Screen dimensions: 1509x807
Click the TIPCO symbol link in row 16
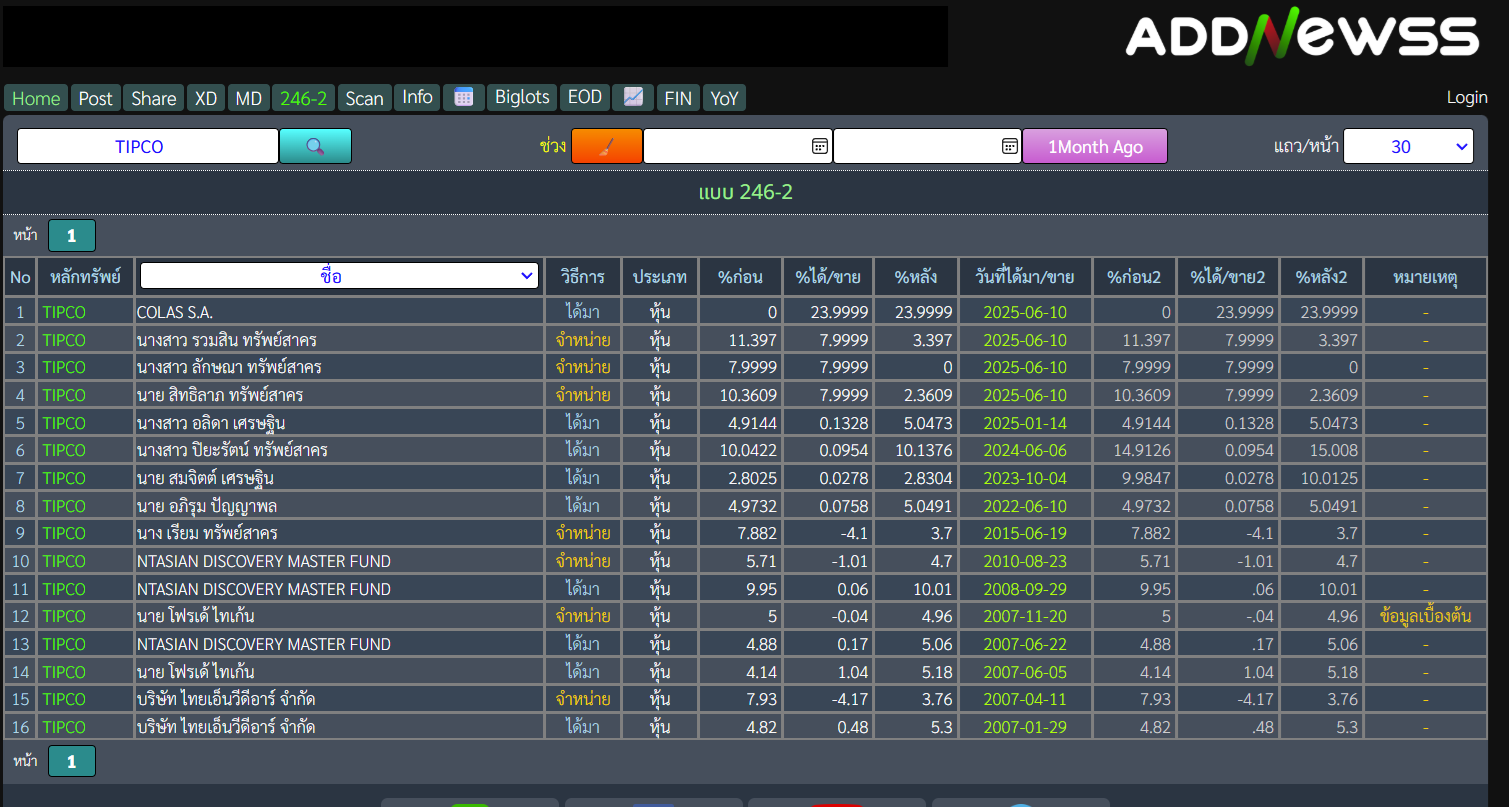pos(64,727)
